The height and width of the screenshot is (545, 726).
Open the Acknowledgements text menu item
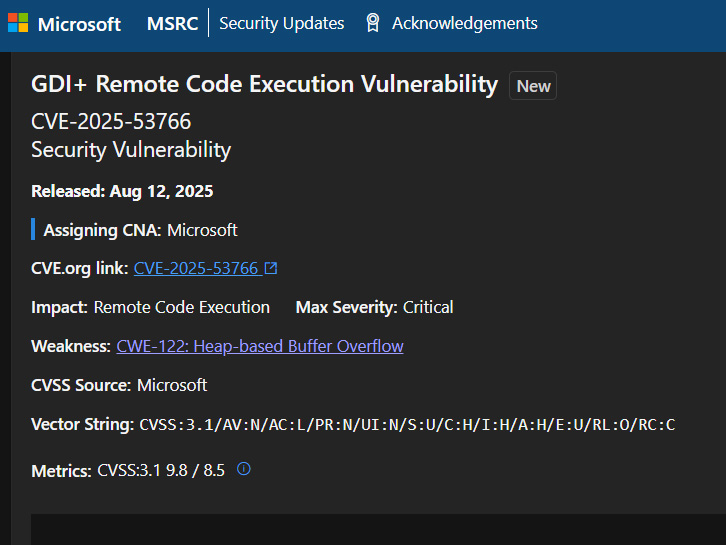coord(464,23)
